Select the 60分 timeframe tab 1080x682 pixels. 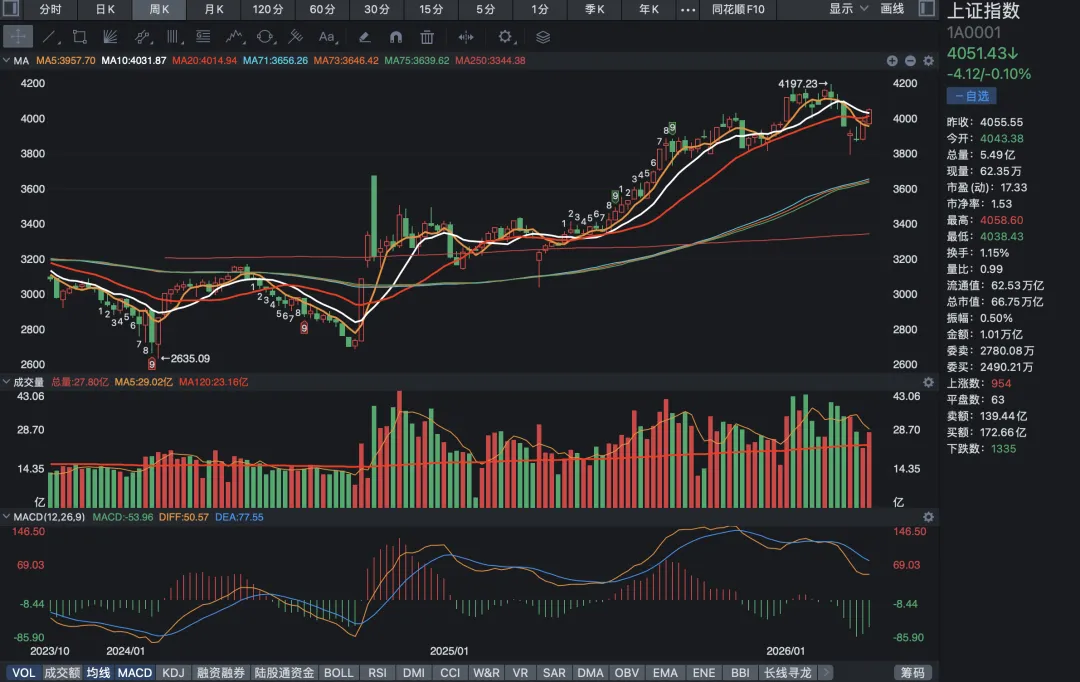pyautogui.click(x=322, y=10)
